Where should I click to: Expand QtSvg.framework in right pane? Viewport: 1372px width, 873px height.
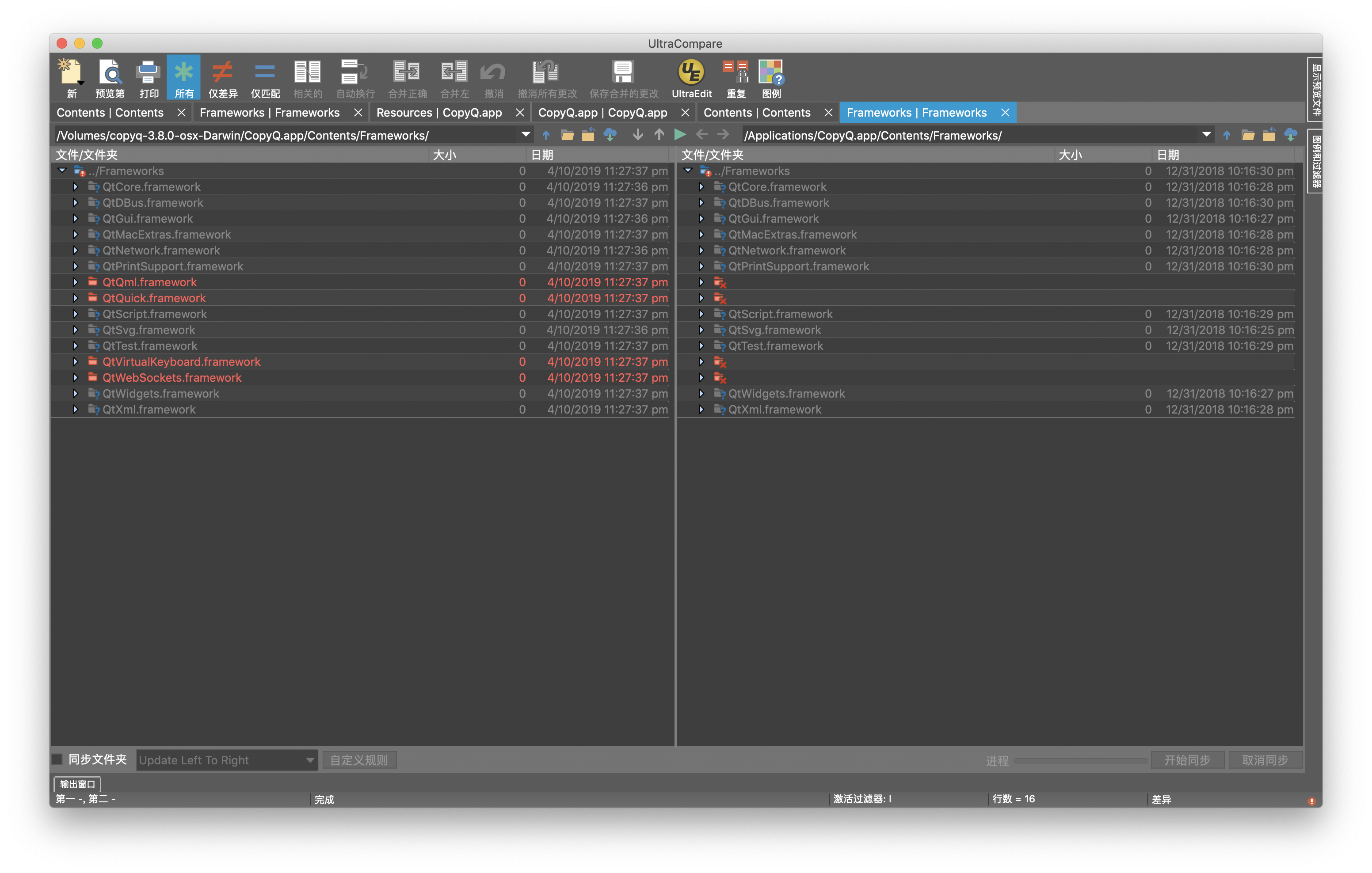pos(701,329)
